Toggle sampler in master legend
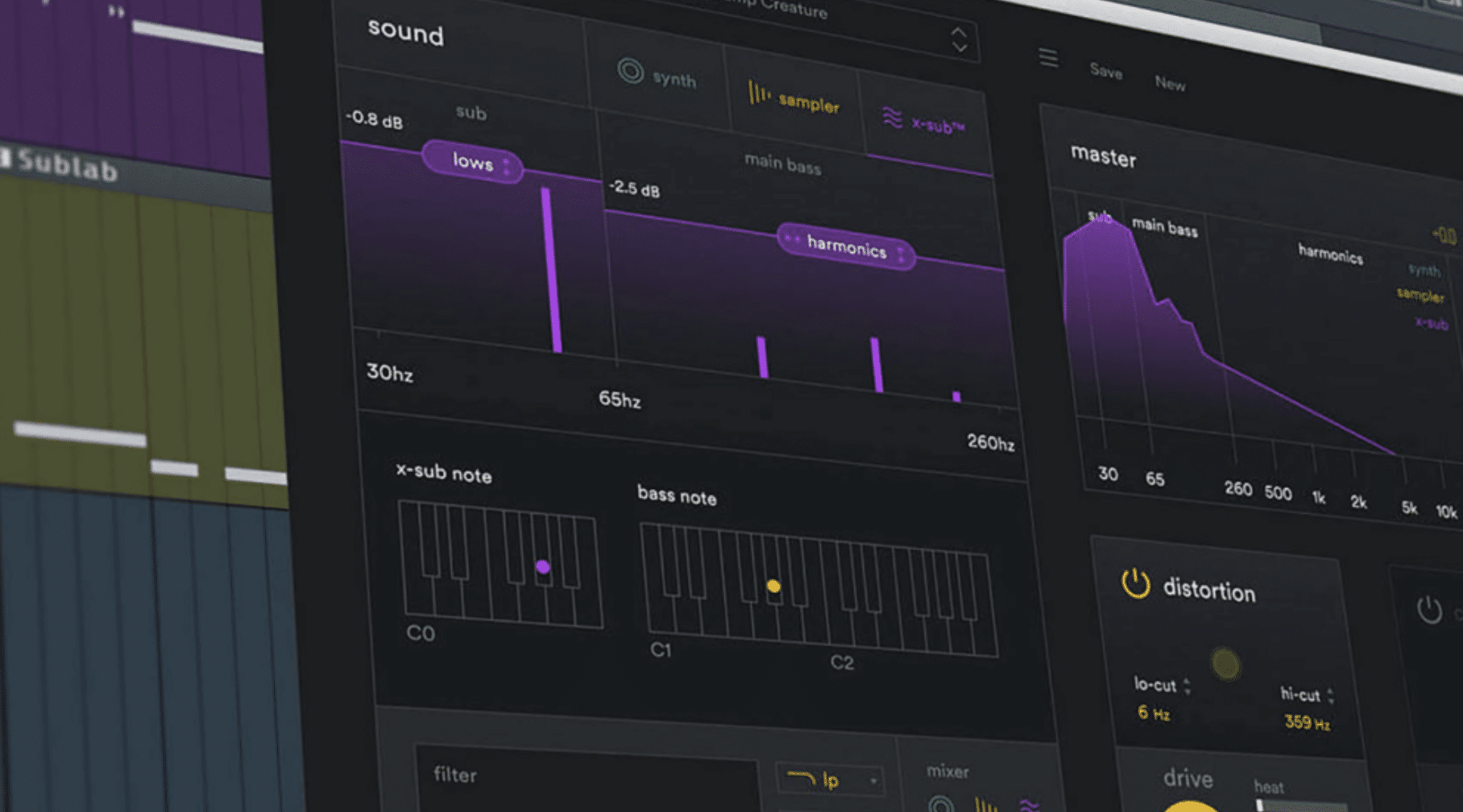Screen dimensions: 1463x812 [x=1420, y=295]
